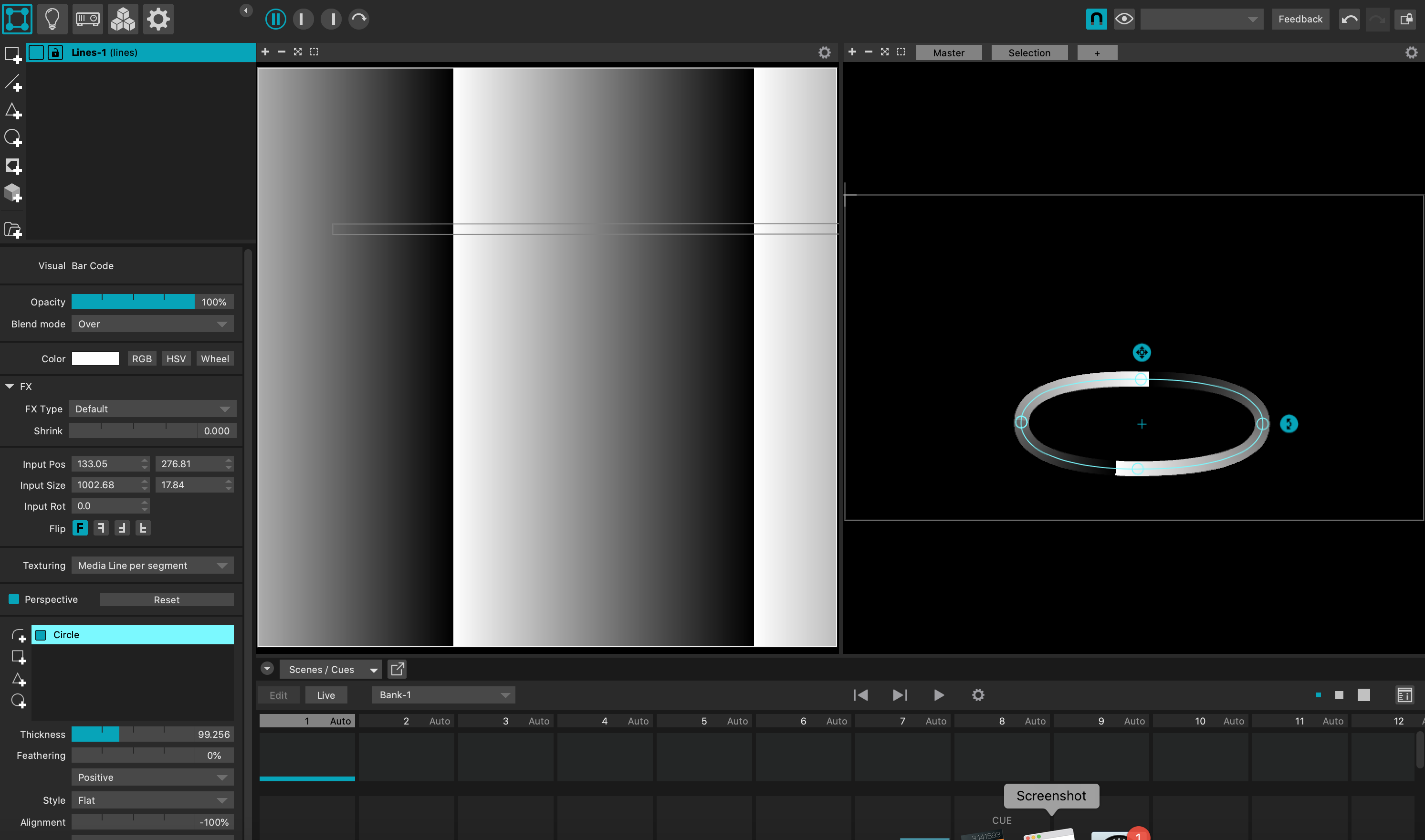Open the light bulb workspace
Image resolution: width=1425 pixels, height=840 pixels.
point(52,19)
